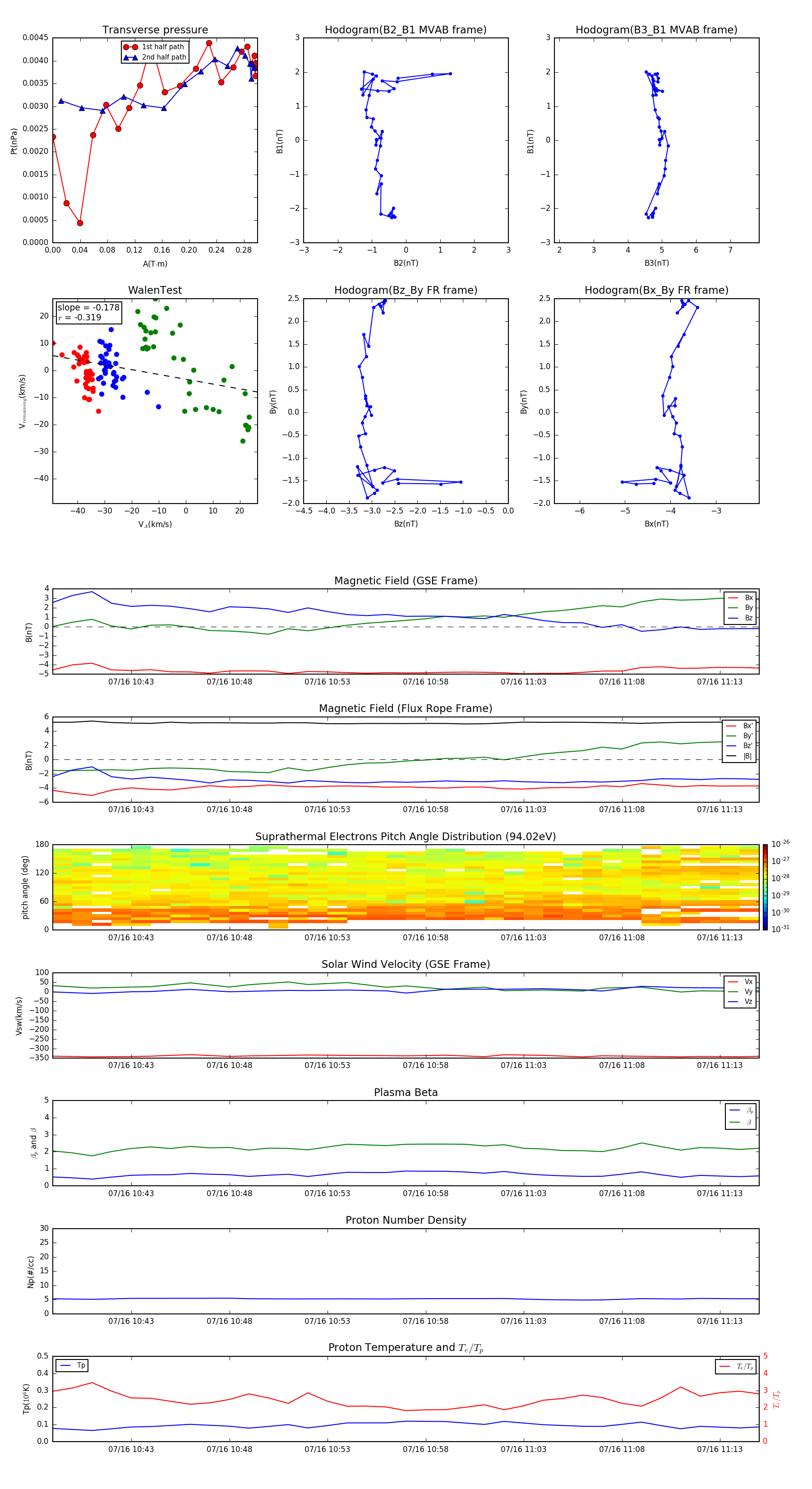This screenshot has width=812, height=1489.
Task: Select "Vy" in the solar wind legend
Action: tap(741, 991)
